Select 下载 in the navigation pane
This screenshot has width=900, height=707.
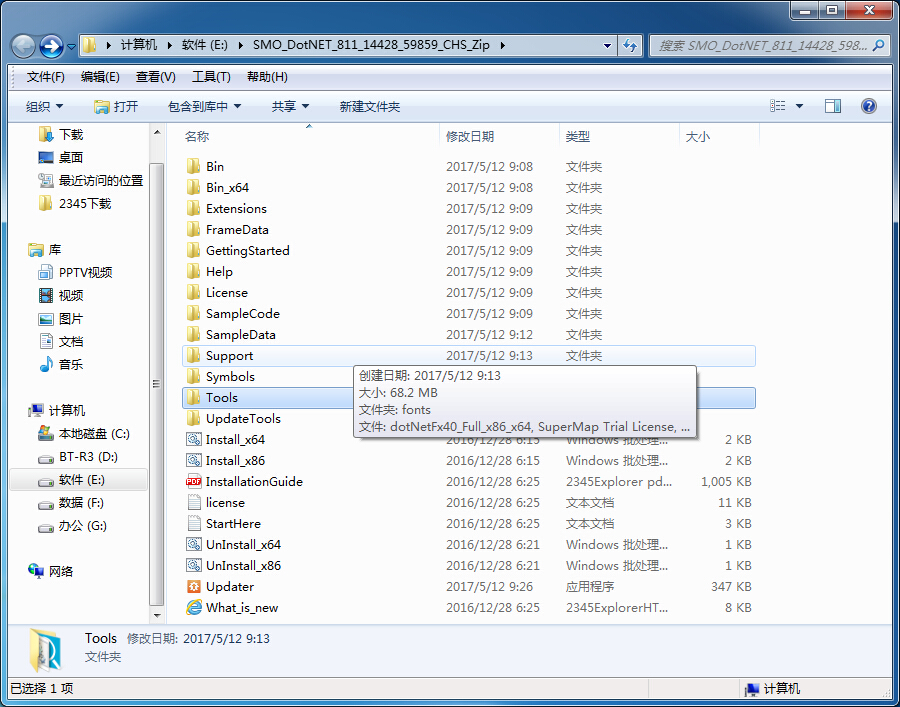point(60,134)
